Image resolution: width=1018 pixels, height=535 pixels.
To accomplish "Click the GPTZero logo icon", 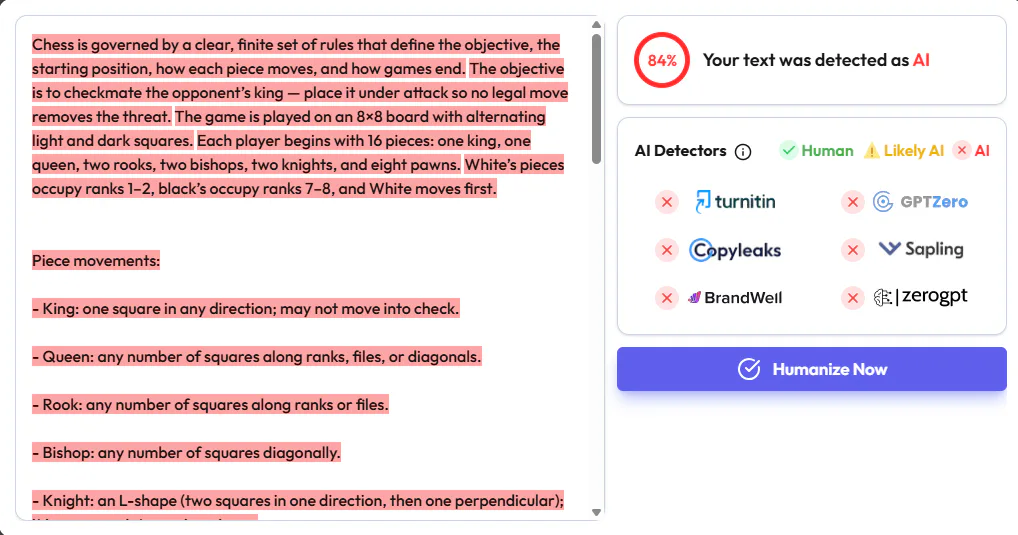I will pyautogui.click(x=883, y=202).
